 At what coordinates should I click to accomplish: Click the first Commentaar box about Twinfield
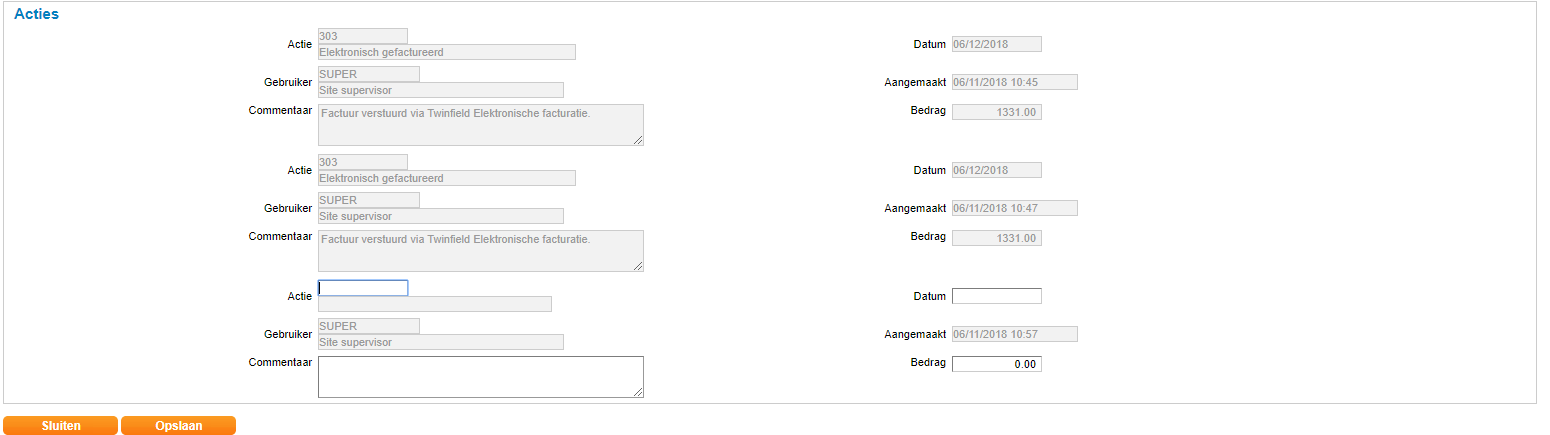[480, 125]
